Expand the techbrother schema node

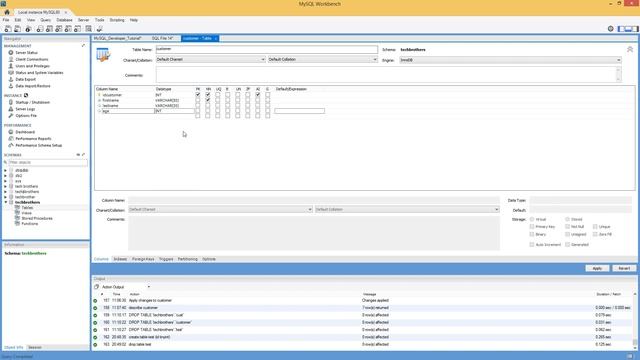coord(6,197)
